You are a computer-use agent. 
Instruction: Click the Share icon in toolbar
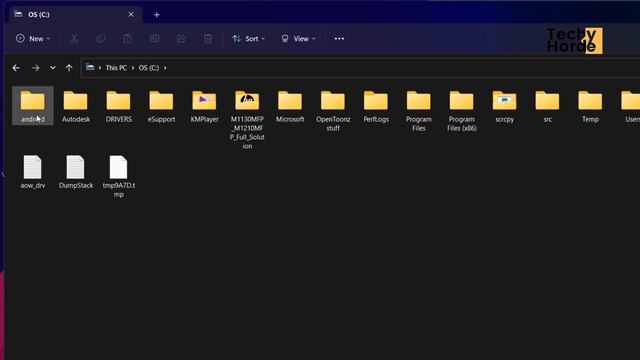181,39
